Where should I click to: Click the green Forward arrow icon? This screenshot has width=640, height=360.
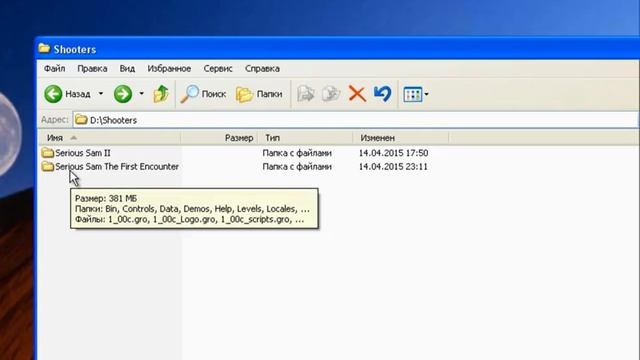coord(123,94)
